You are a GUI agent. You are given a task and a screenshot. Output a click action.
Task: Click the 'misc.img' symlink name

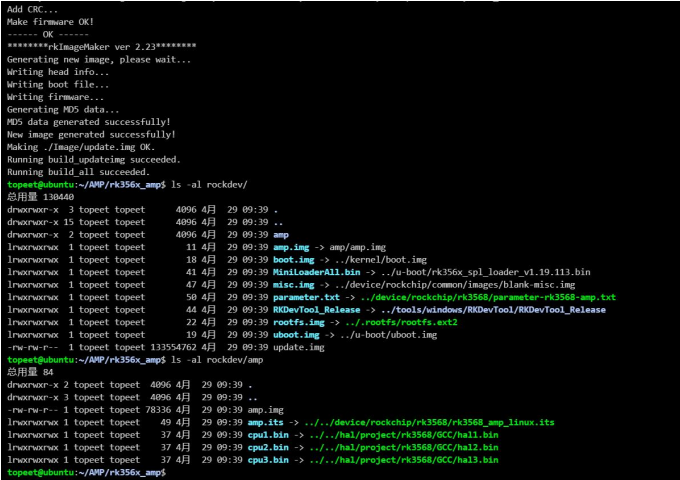pos(294,285)
